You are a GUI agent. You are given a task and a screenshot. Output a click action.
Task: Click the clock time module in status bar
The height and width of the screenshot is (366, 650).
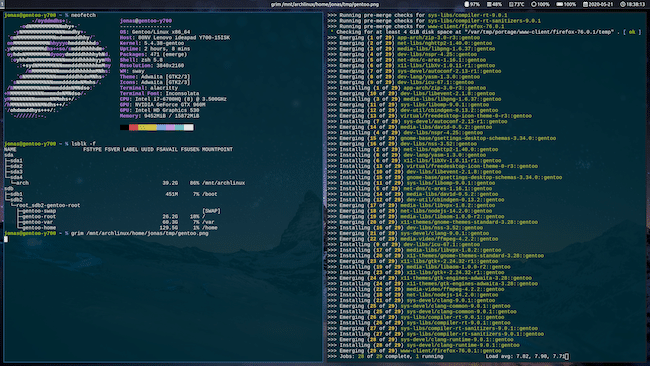[632, 4]
